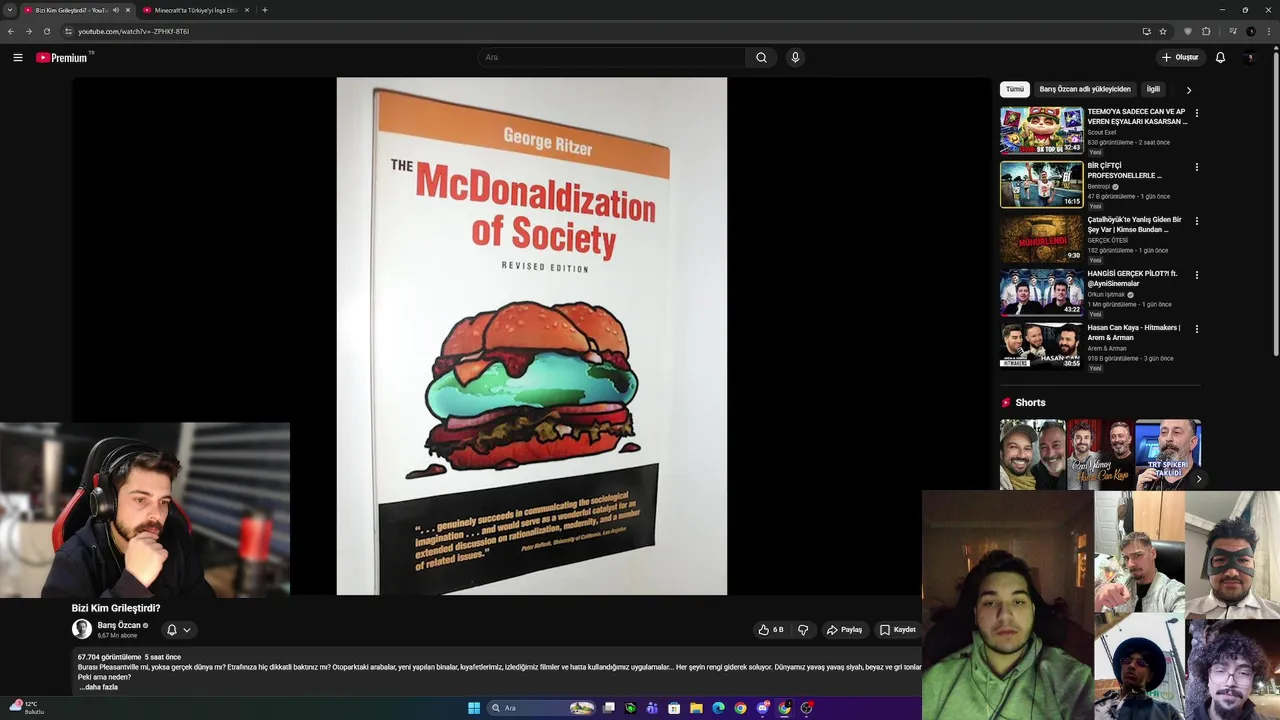The width and height of the screenshot is (1280, 720).
Task: Click into the YouTube Ara search field
Action: pos(610,57)
